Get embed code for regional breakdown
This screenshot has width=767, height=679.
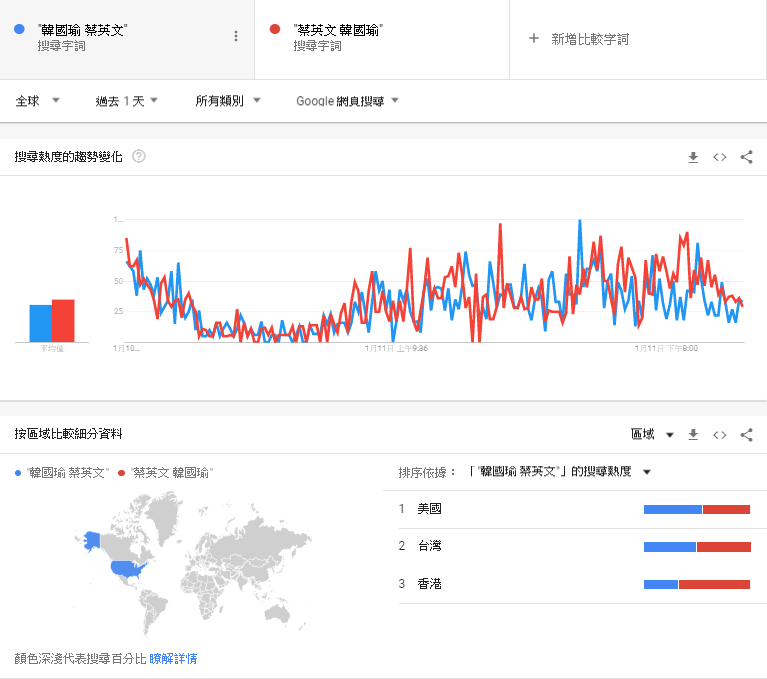coord(720,435)
